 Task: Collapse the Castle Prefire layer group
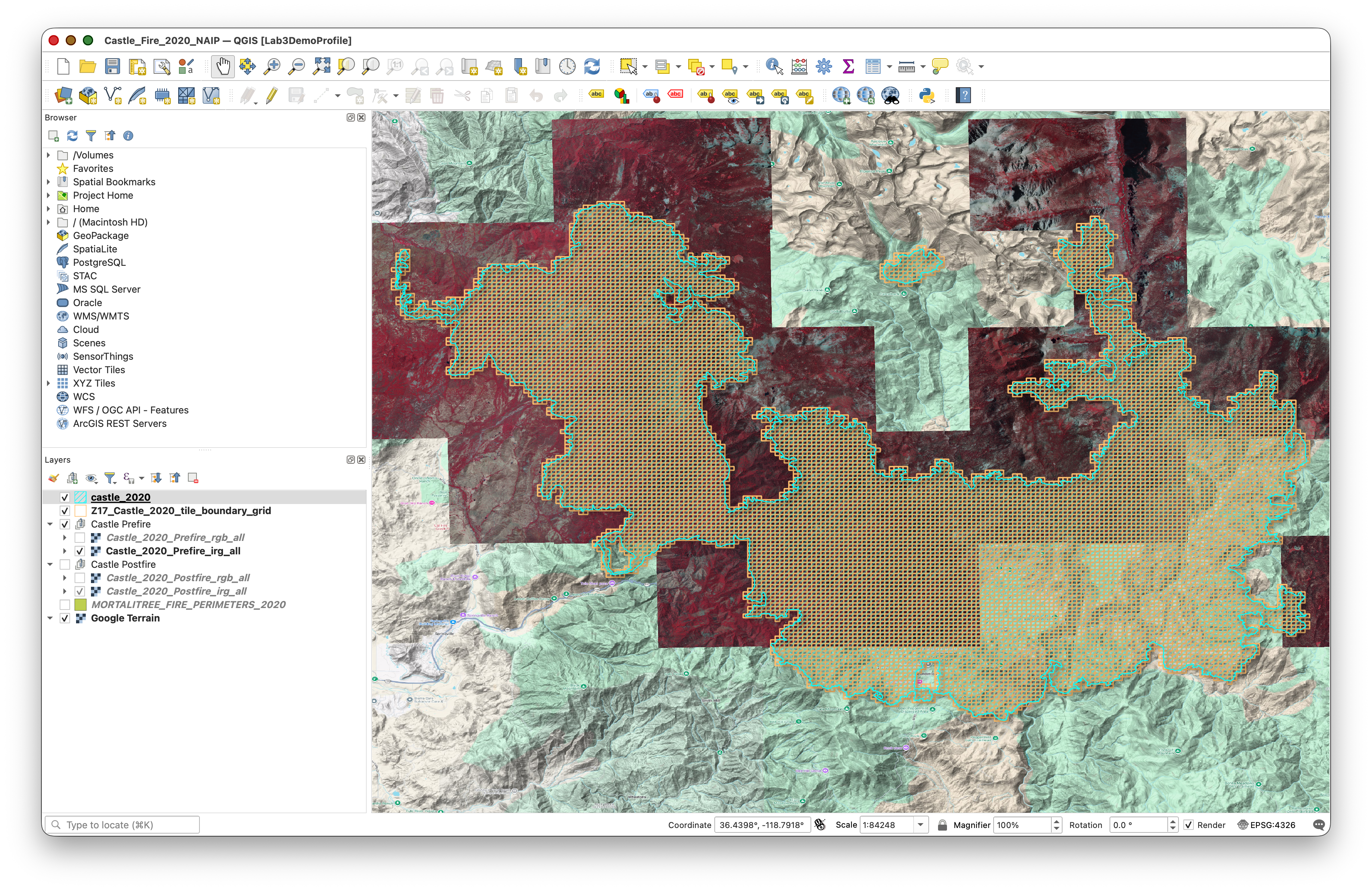(x=50, y=524)
